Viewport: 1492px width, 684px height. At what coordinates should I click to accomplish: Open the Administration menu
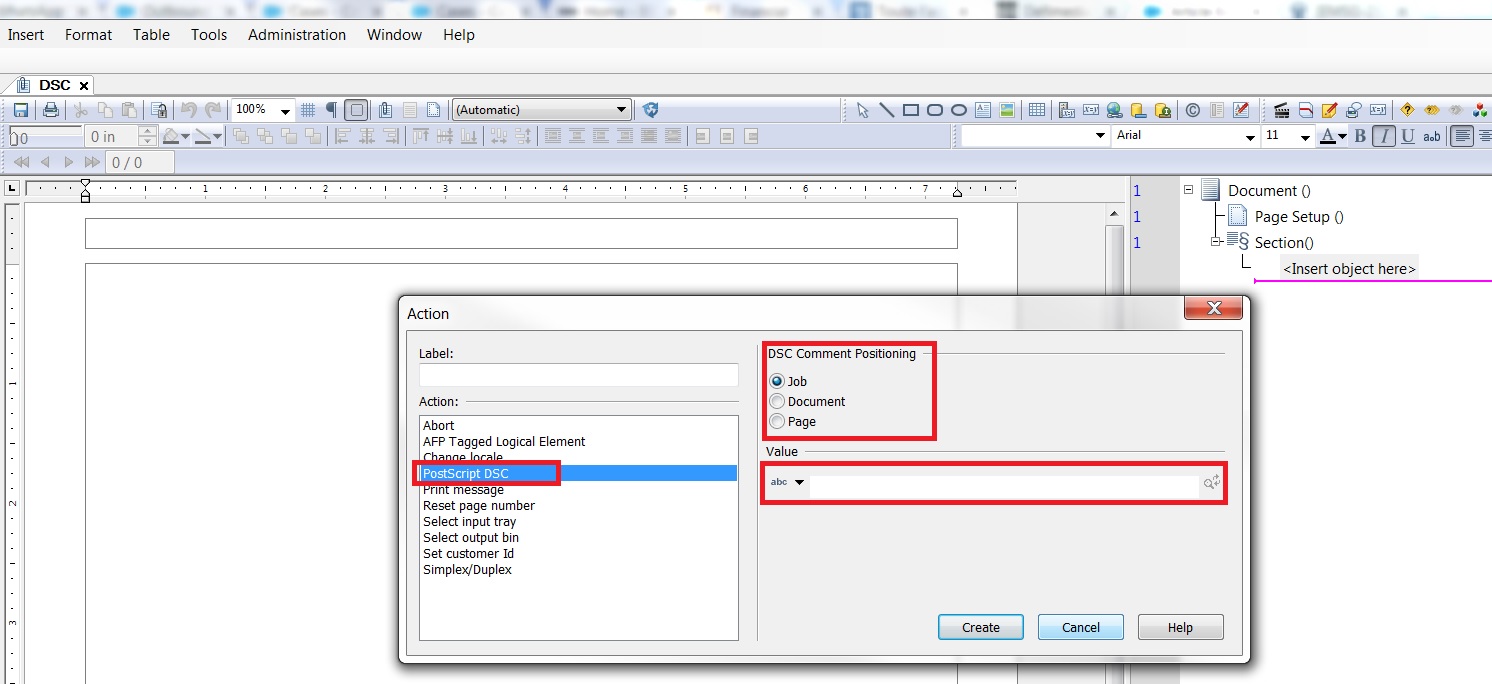[296, 34]
